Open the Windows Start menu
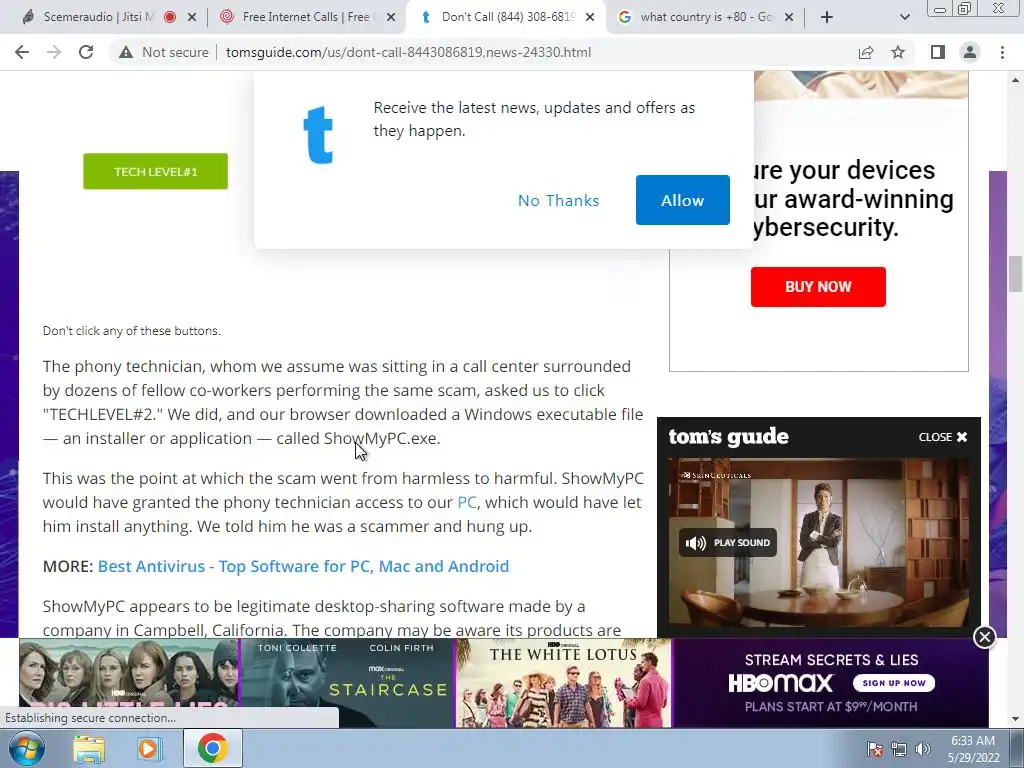 [x=27, y=748]
